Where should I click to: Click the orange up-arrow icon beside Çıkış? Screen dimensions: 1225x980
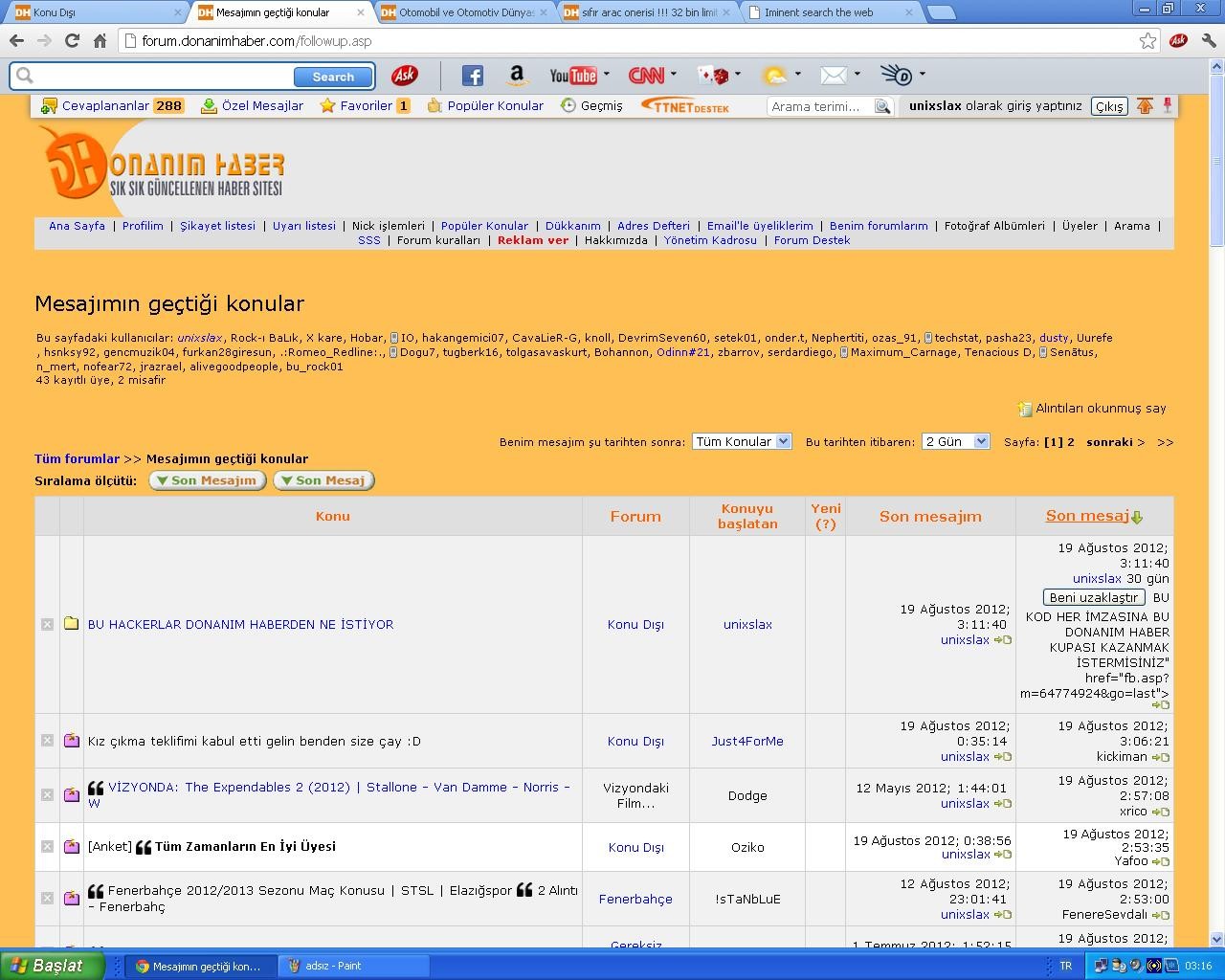click(x=1145, y=106)
